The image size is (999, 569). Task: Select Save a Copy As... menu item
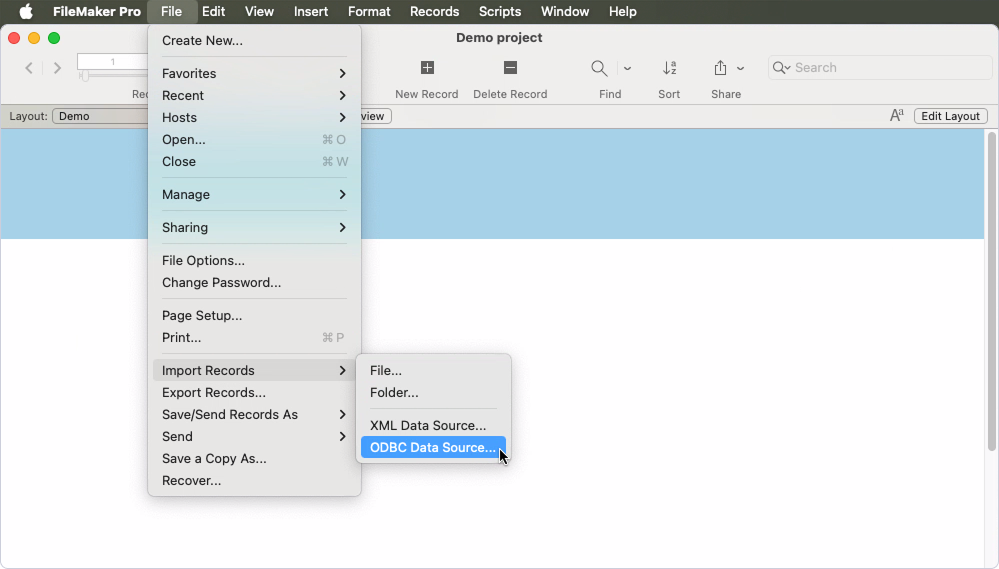254,458
